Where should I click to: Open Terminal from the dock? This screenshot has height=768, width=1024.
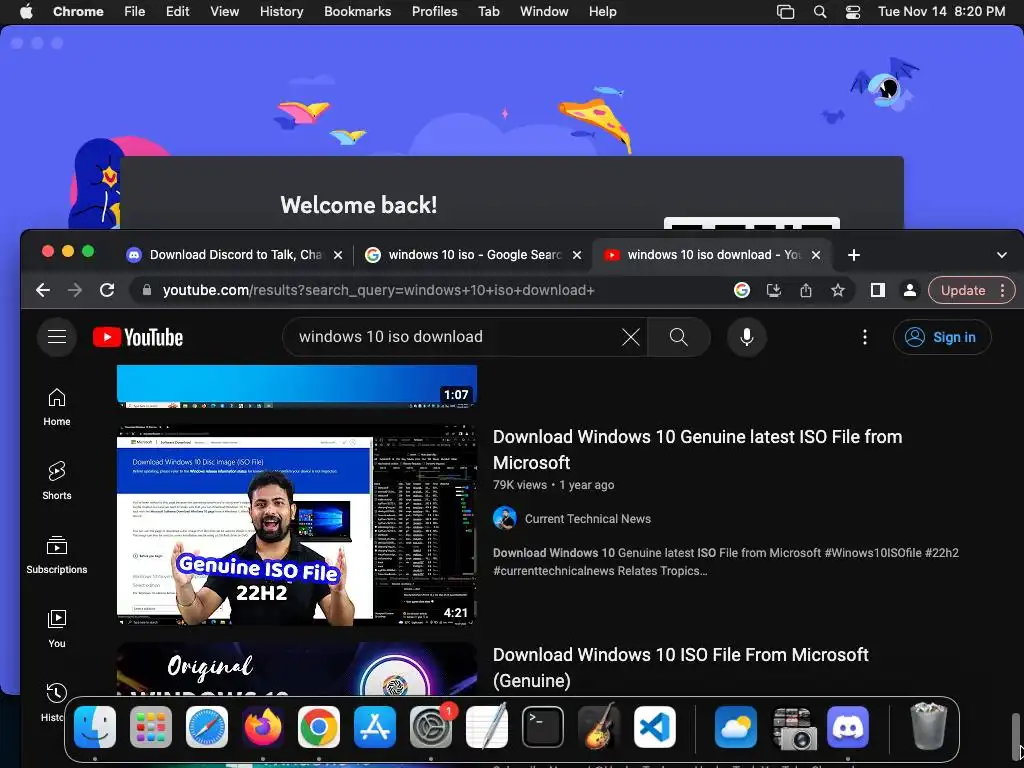(543, 727)
